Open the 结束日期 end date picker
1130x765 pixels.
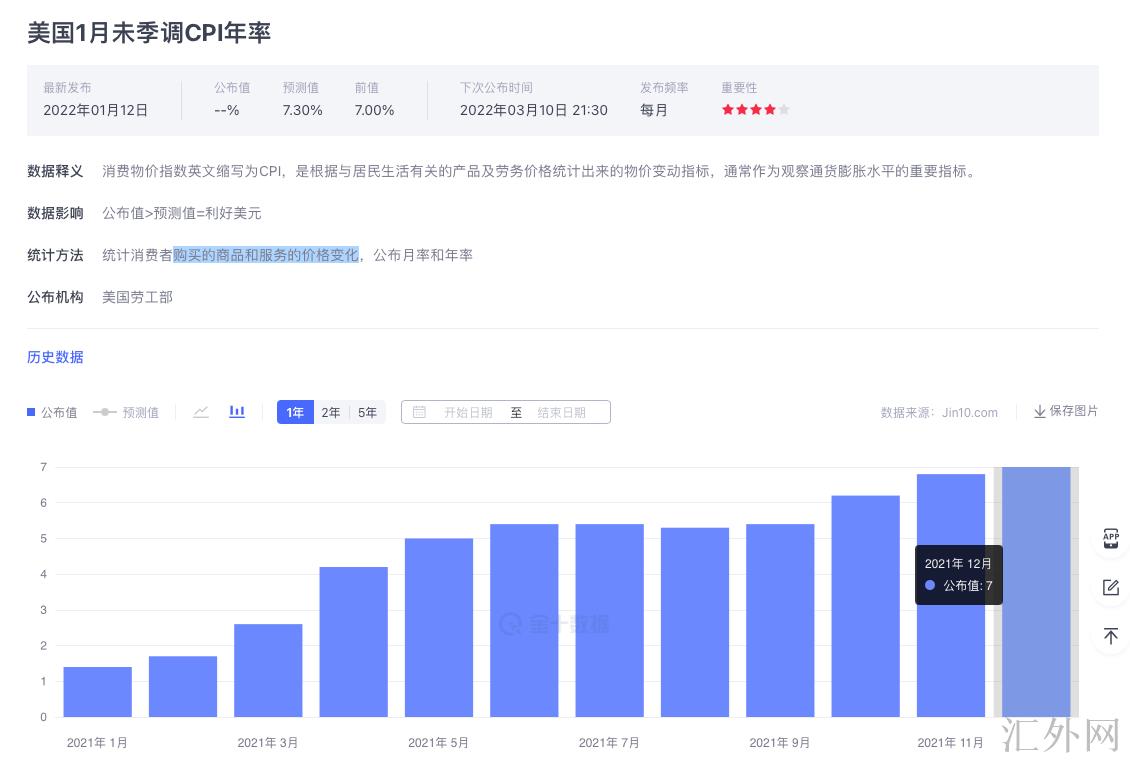pyautogui.click(x=561, y=412)
